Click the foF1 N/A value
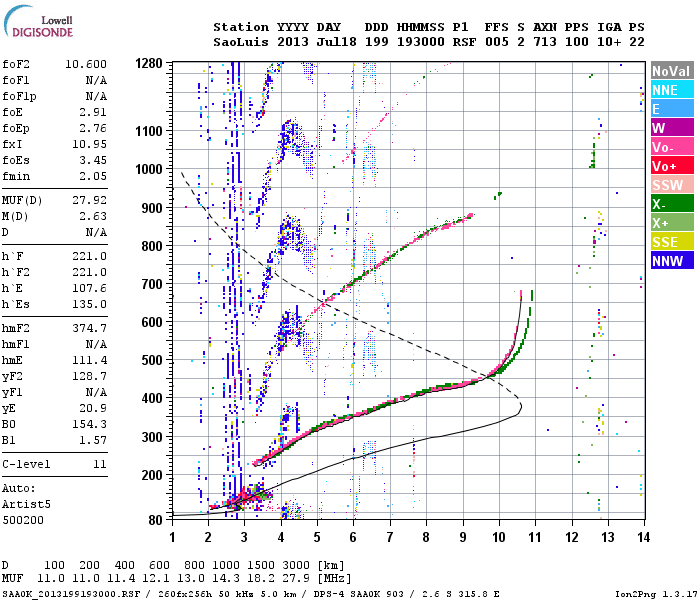 pos(96,80)
